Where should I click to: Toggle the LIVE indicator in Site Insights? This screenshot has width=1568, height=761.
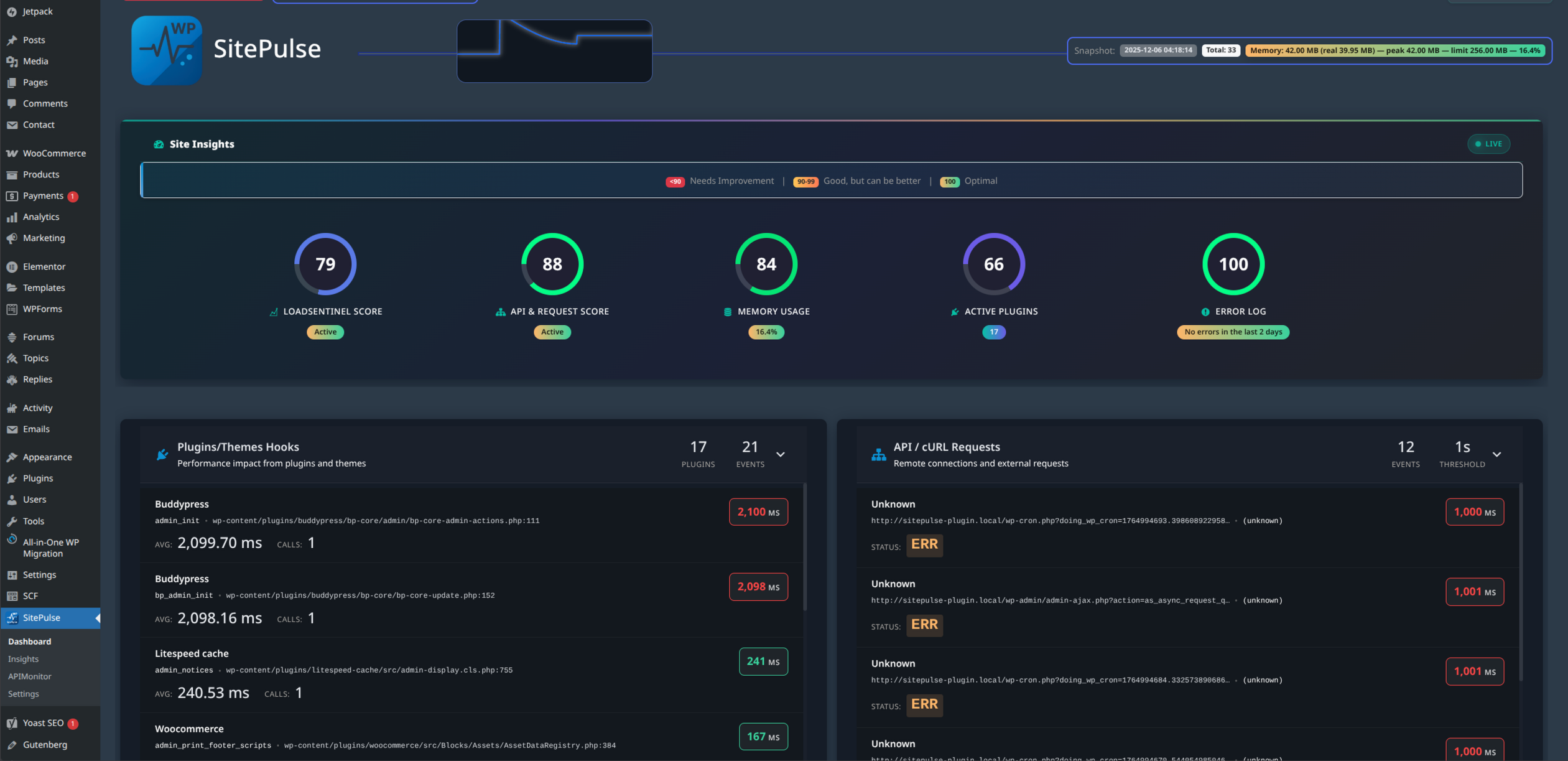pyautogui.click(x=1488, y=144)
